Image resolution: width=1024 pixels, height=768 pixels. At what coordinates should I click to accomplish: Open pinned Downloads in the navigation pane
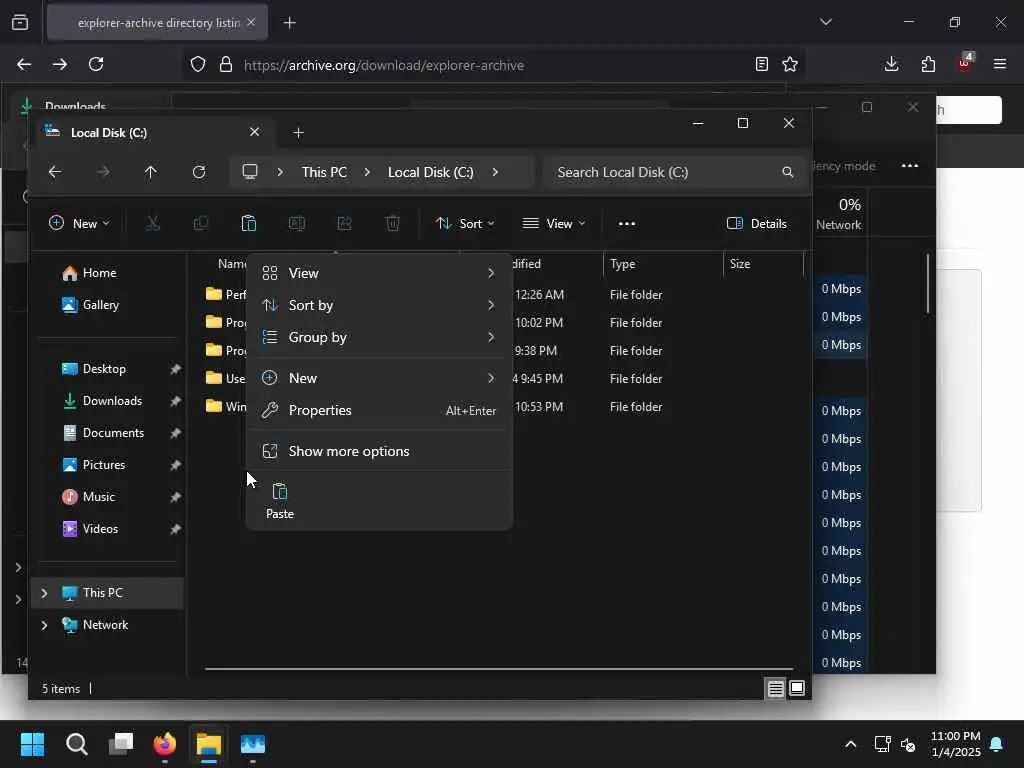point(108,401)
